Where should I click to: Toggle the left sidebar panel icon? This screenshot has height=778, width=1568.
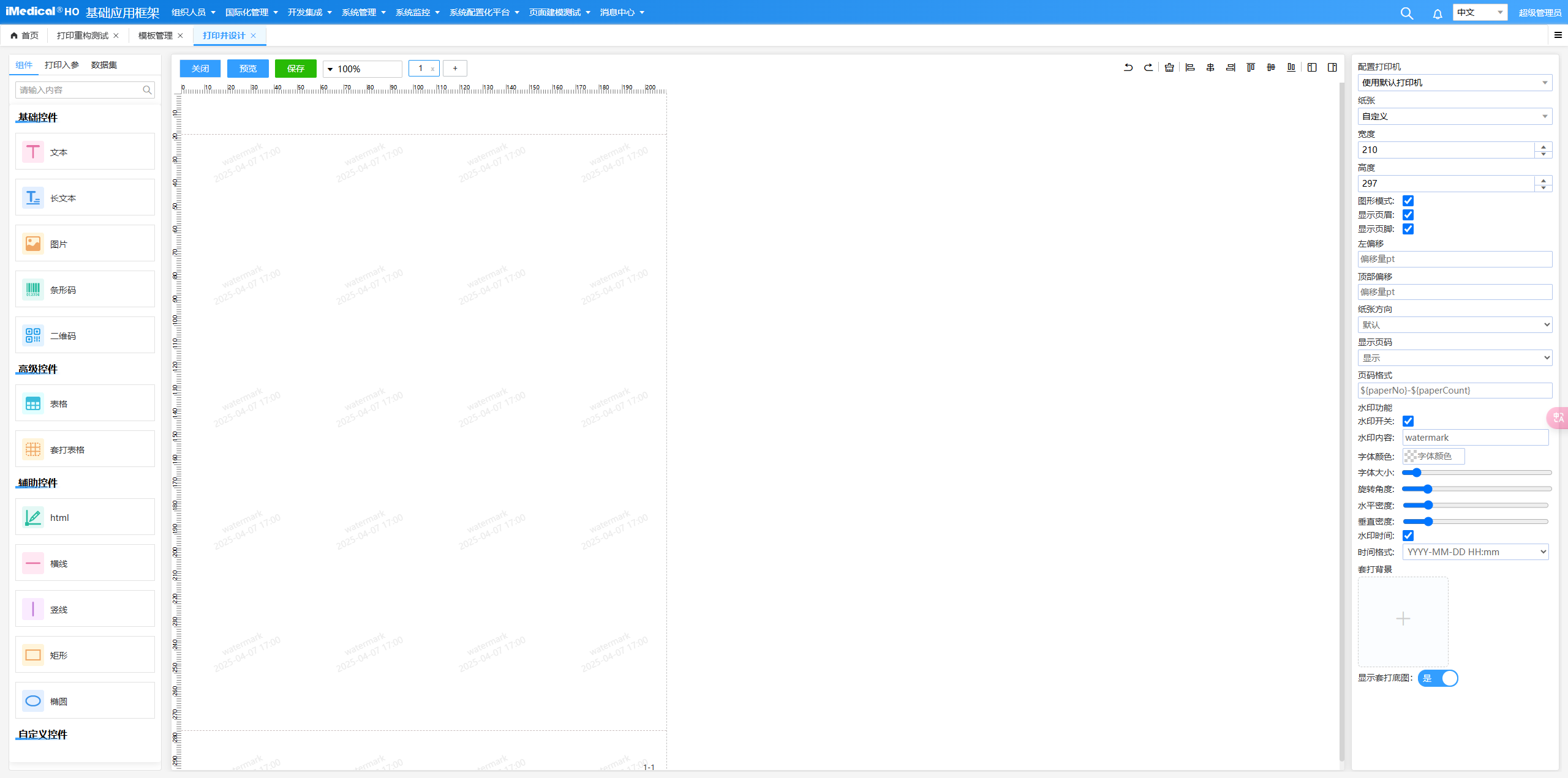(1312, 67)
